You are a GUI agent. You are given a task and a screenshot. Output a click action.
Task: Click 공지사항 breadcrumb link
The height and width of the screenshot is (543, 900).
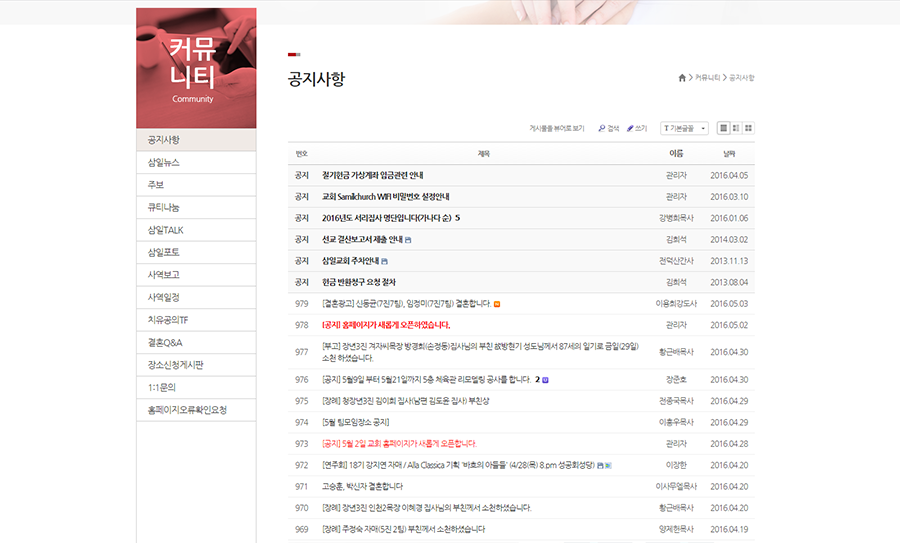coord(742,77)
